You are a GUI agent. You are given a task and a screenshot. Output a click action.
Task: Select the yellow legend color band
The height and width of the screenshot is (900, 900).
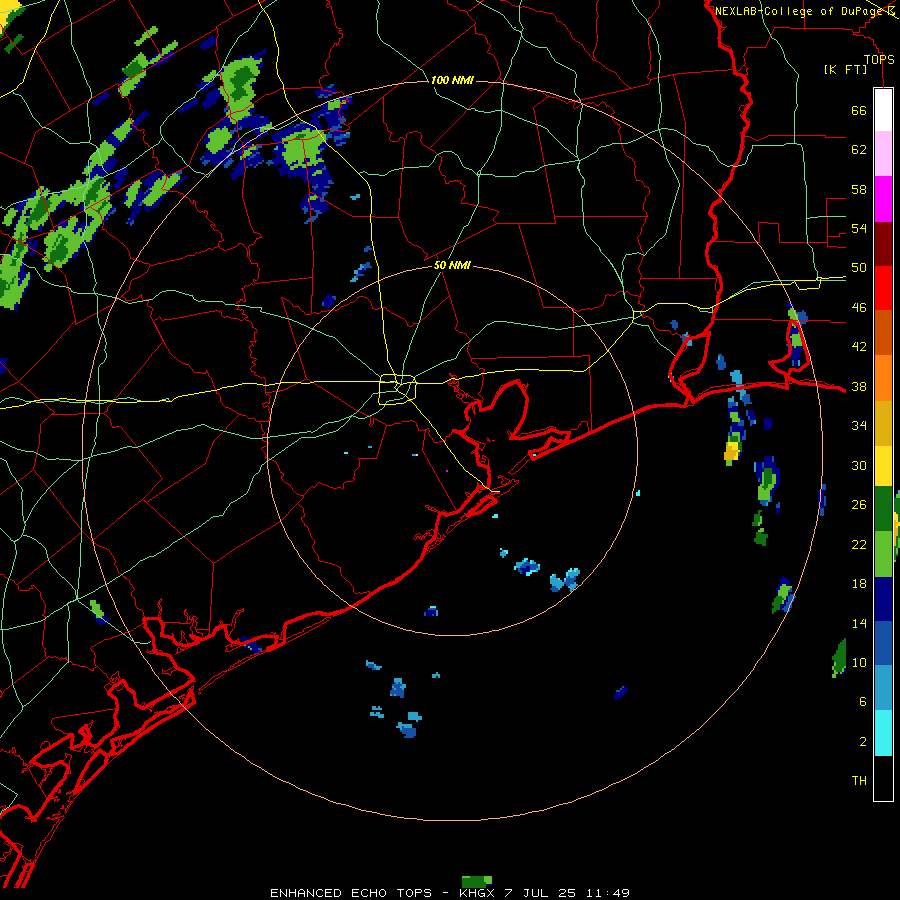point(883,466)
